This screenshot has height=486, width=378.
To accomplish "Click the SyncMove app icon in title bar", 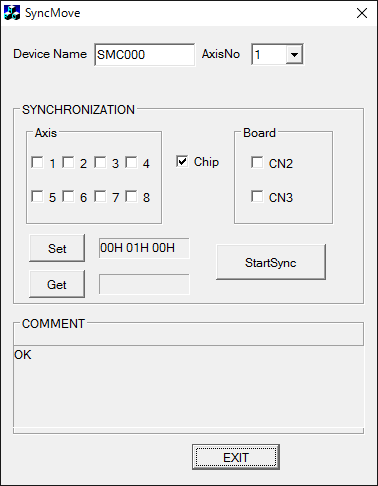I will point(12,13).
